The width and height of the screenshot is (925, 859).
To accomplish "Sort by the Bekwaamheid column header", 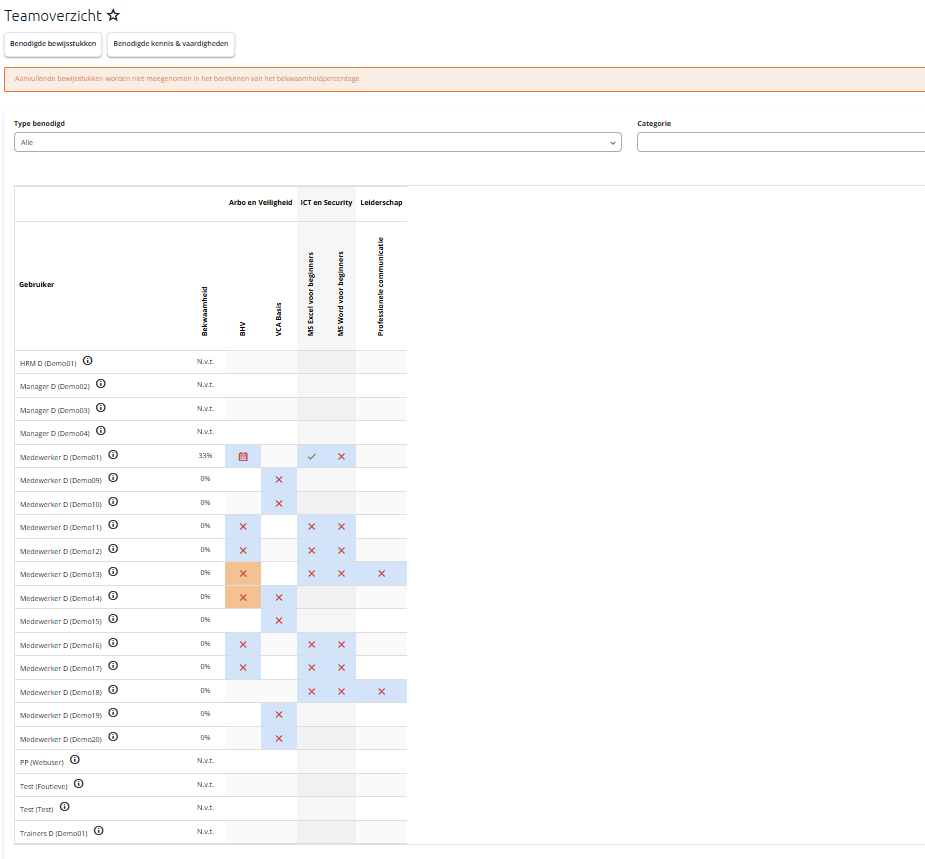I will [x=205, y=311].
